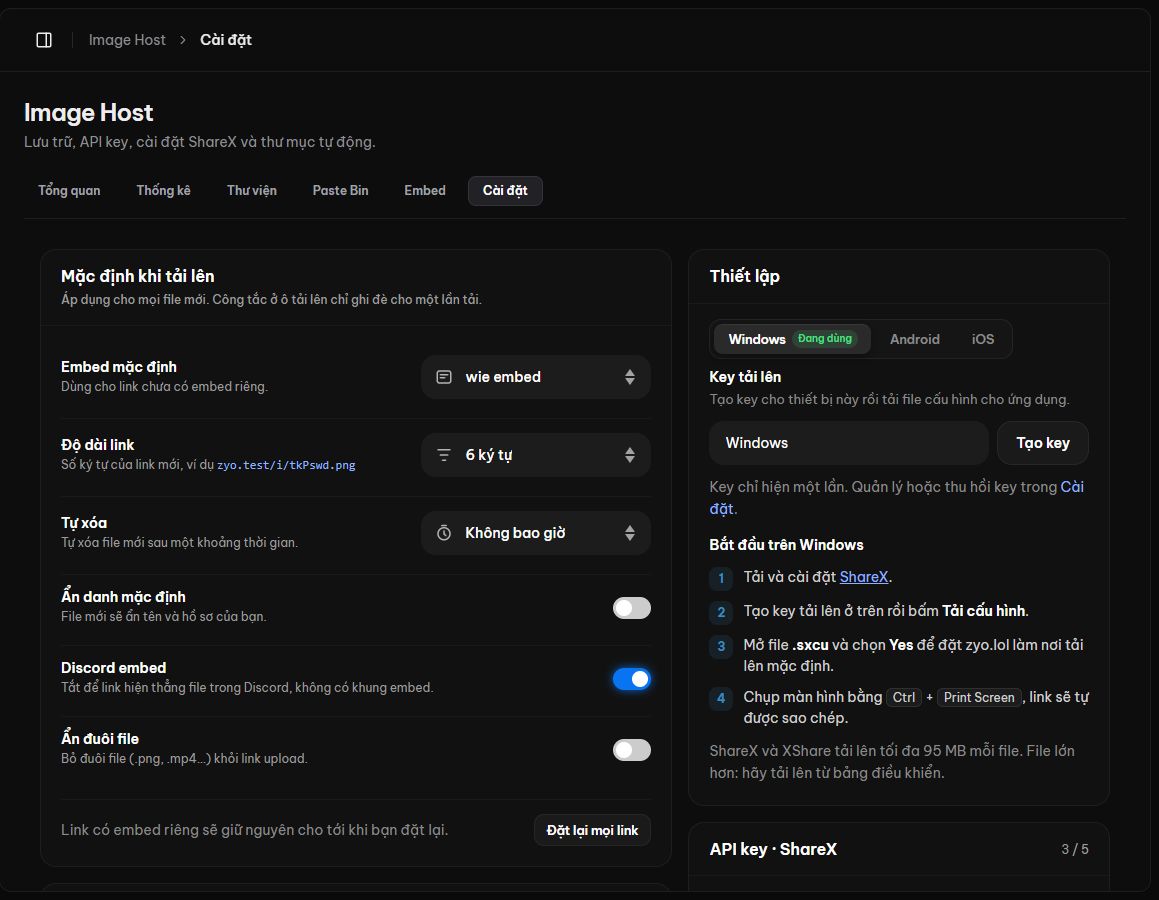Image resolution: width=1159 pixels, height=900 pixels.
Task: Switch to the Android platform tab
Action: (915, 339)
